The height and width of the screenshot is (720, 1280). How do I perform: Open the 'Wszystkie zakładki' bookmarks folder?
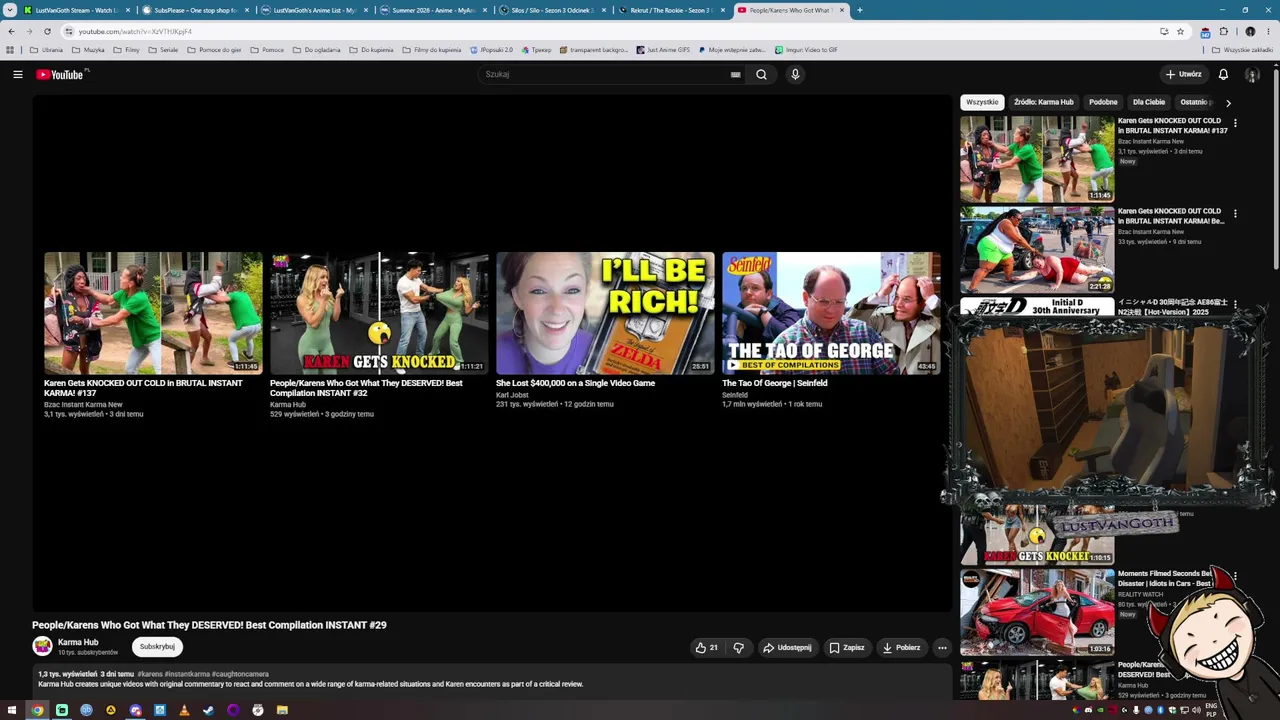pyautogui.click(x=1243, y=49)
